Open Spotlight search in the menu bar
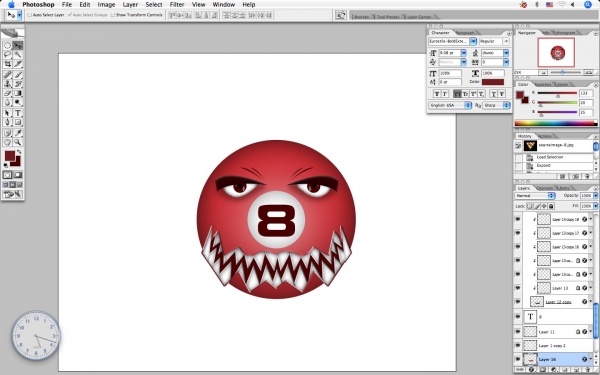Image resolution: width=600 pixels, height=375 pixels. [588, 5]
